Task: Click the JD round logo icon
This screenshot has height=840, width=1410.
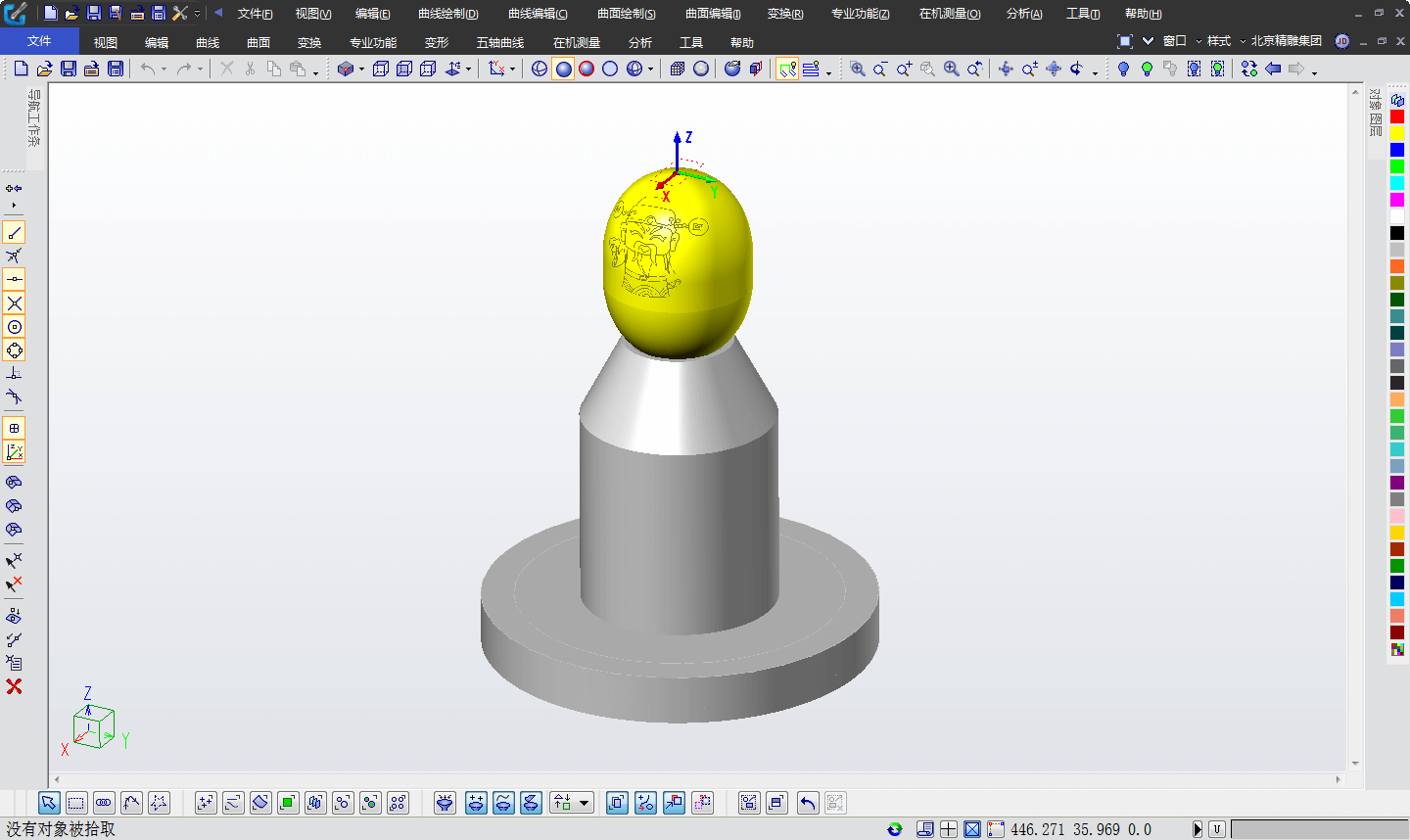Action: click(x=1342, y=41)
